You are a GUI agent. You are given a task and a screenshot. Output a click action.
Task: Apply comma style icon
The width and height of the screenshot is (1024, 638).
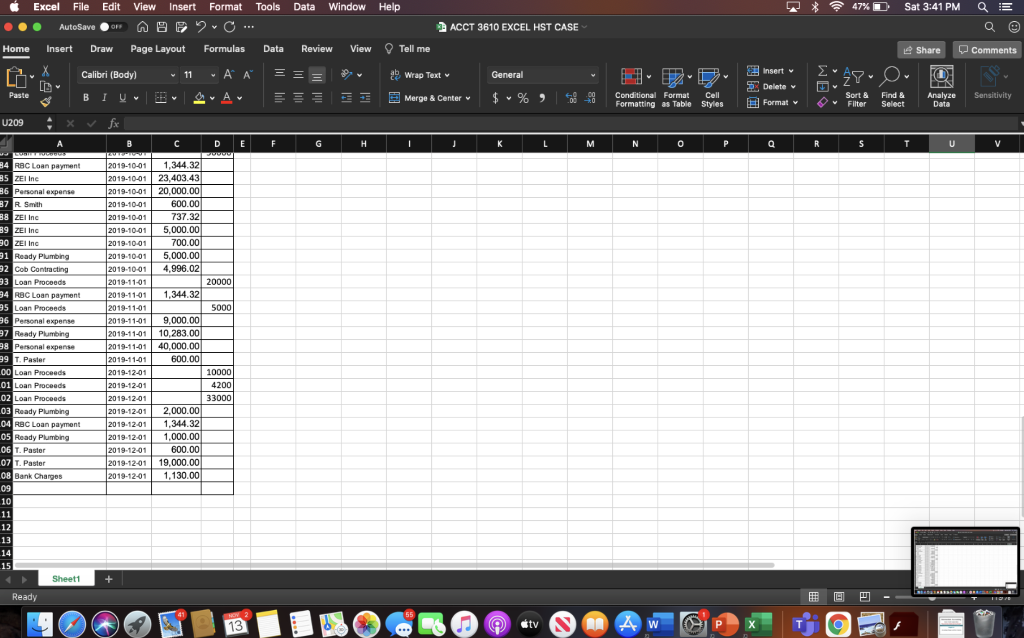(542, 98)
